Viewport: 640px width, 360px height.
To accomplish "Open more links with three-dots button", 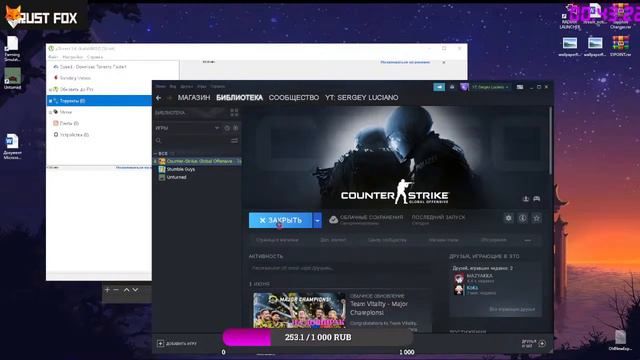I will (528, 240).
